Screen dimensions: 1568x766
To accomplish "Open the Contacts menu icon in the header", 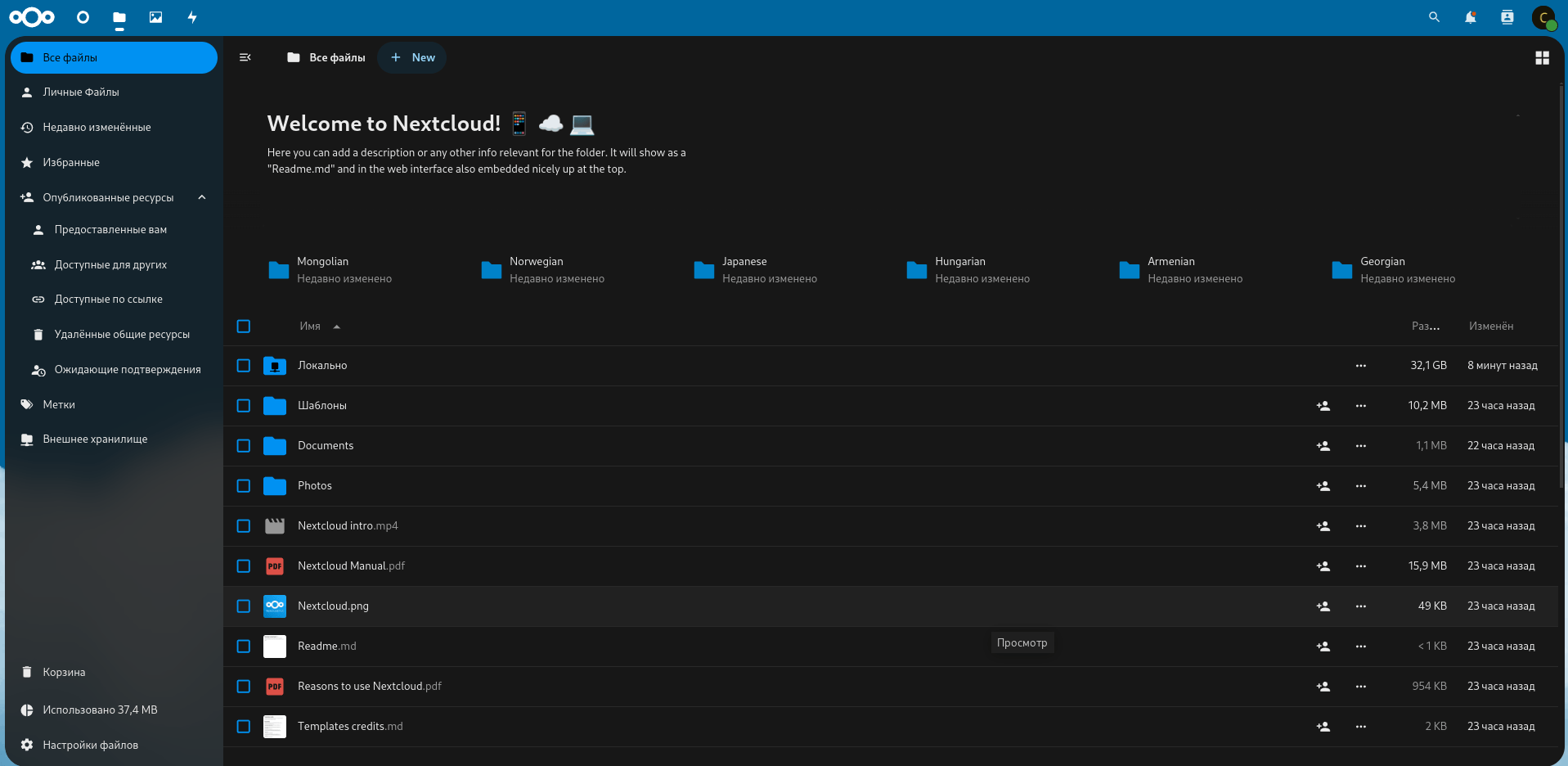I will [x=1507, y=17].
